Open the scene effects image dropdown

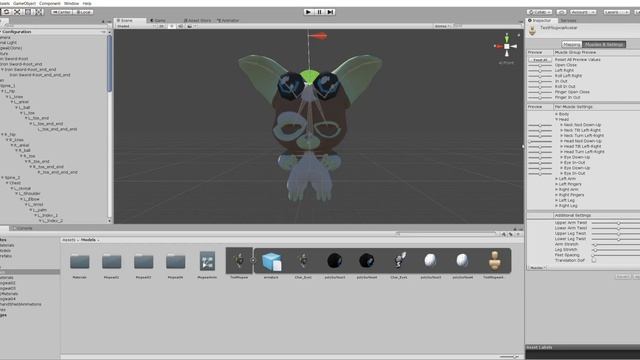pos(191,26)
